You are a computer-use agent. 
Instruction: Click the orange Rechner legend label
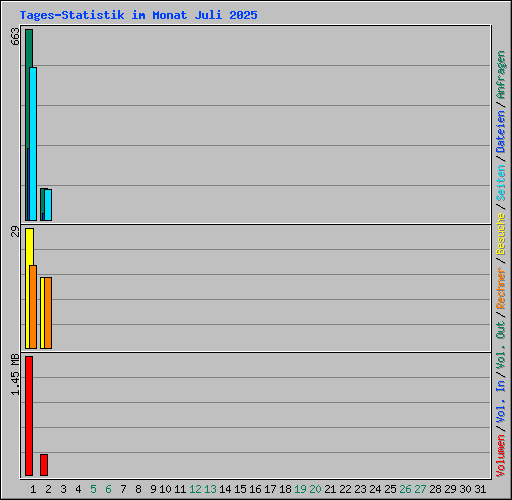coord(501,288)
